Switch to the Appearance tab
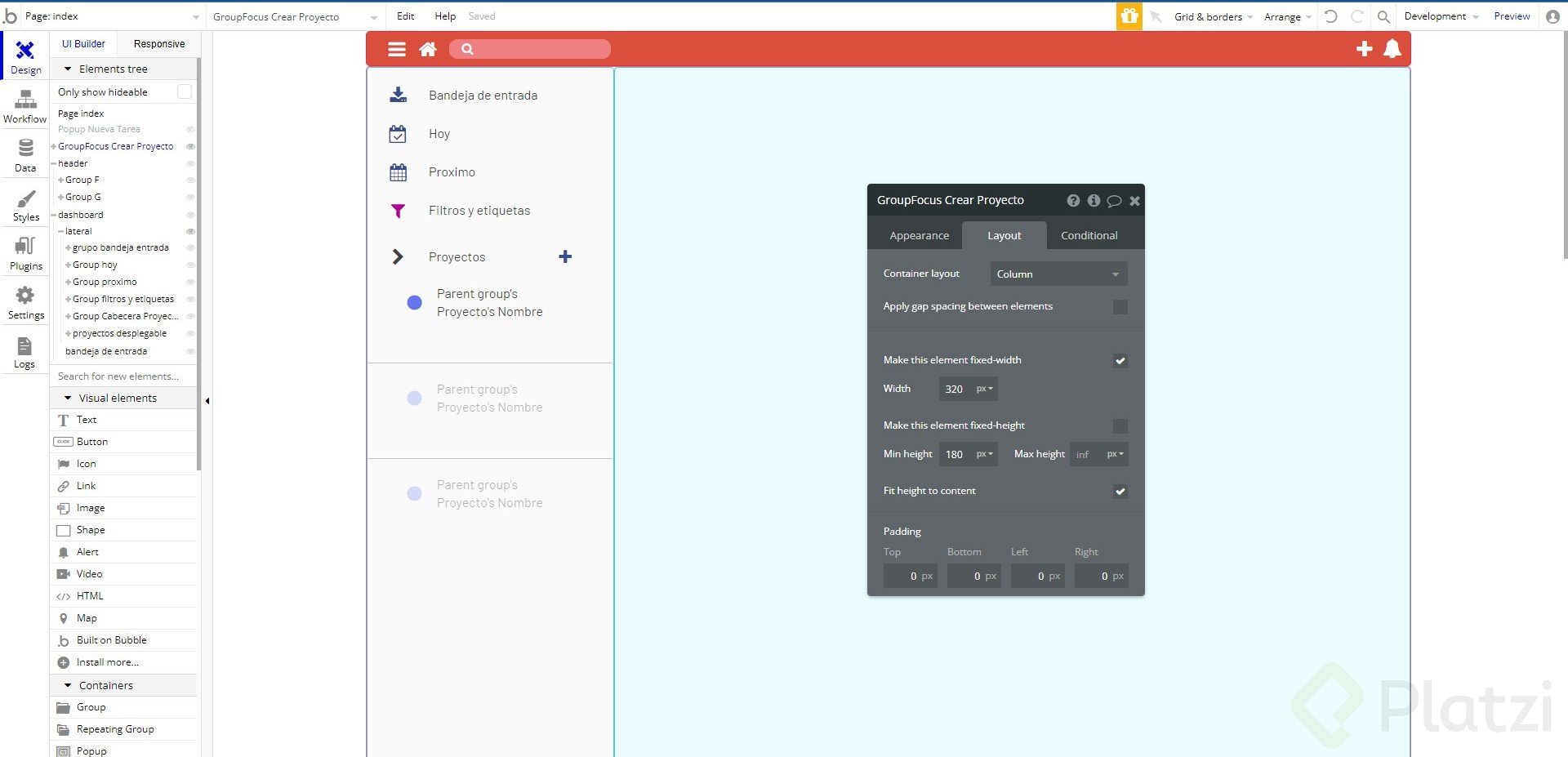 pyautogui.click(x=919, y=235)
